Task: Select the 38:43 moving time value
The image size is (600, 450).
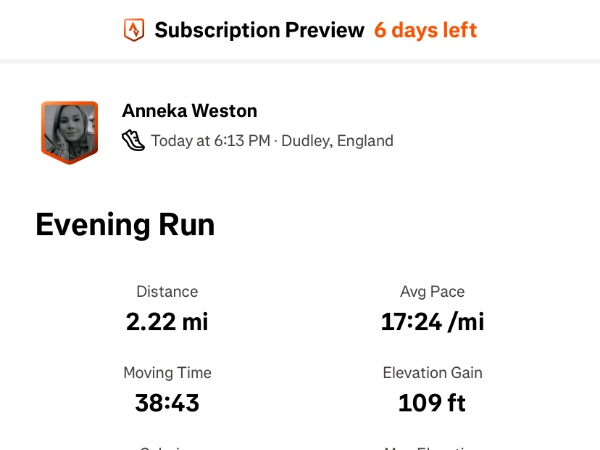Action: click(x=167, y=403)
